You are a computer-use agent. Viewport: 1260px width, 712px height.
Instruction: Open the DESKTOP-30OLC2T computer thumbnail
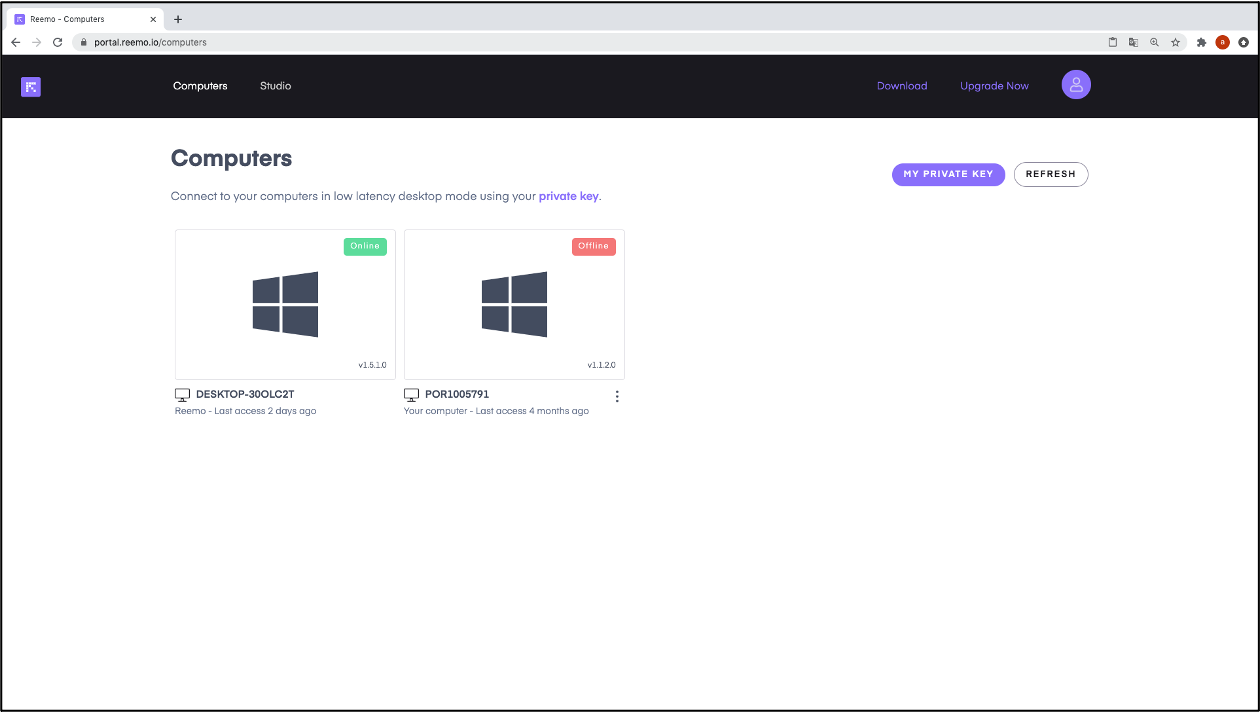click(x=285, y=304)
